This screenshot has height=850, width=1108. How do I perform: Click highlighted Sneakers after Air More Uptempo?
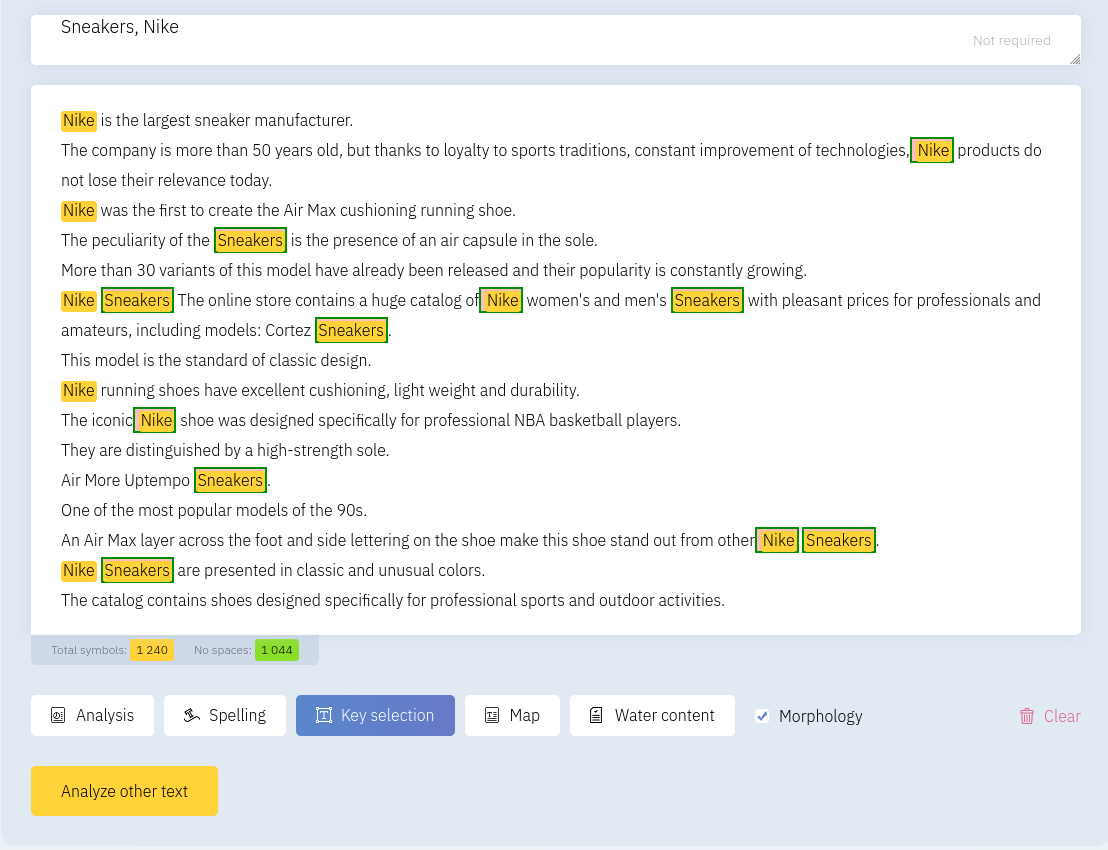pyautogui.click(x=230, y=481)
